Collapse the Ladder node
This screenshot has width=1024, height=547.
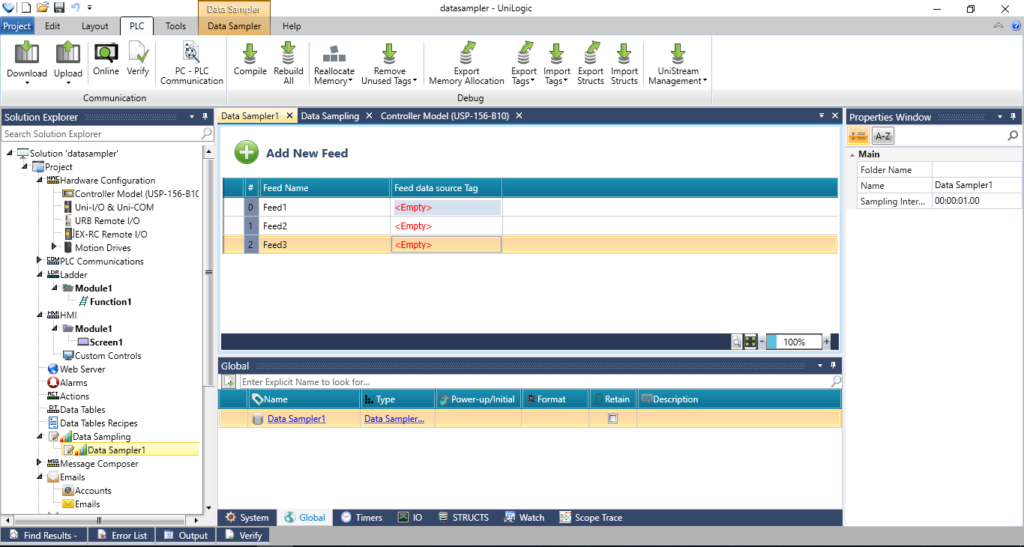tap(39, 275)
